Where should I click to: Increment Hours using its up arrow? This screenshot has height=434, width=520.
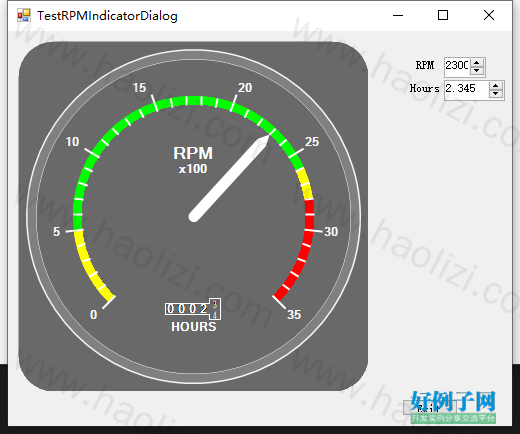(x=496, y=86)
